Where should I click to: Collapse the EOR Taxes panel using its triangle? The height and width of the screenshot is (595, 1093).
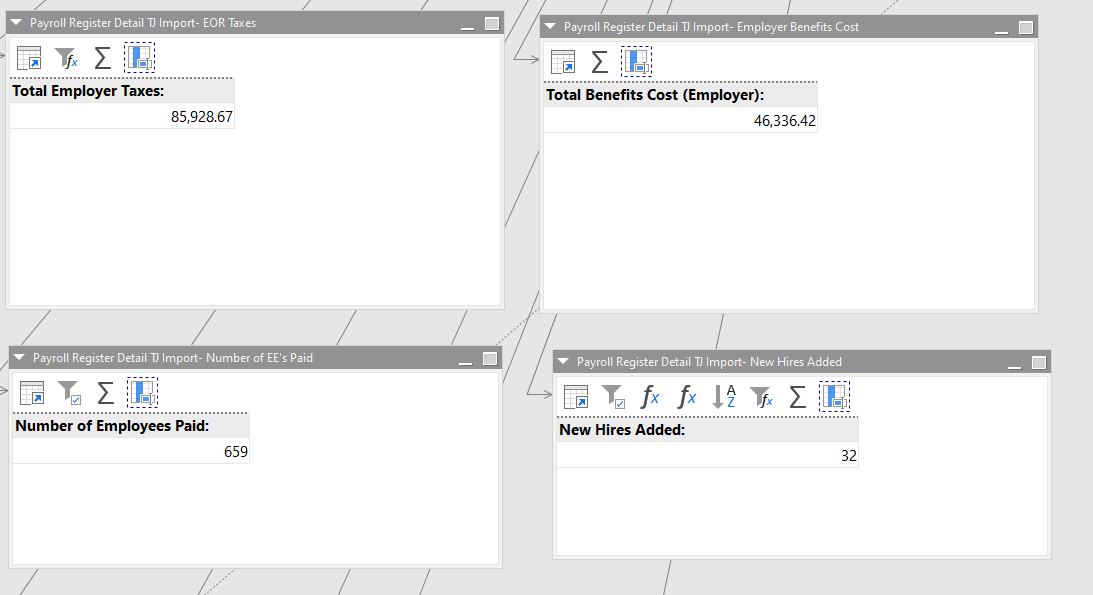coord(16,23)
